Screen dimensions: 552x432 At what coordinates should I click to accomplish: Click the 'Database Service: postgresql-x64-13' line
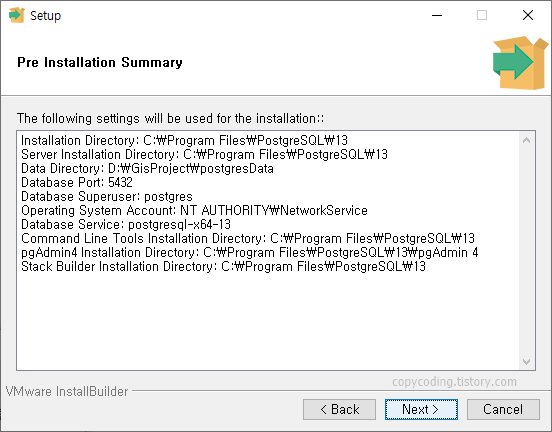pyautogui.click(x=126, y=225)
